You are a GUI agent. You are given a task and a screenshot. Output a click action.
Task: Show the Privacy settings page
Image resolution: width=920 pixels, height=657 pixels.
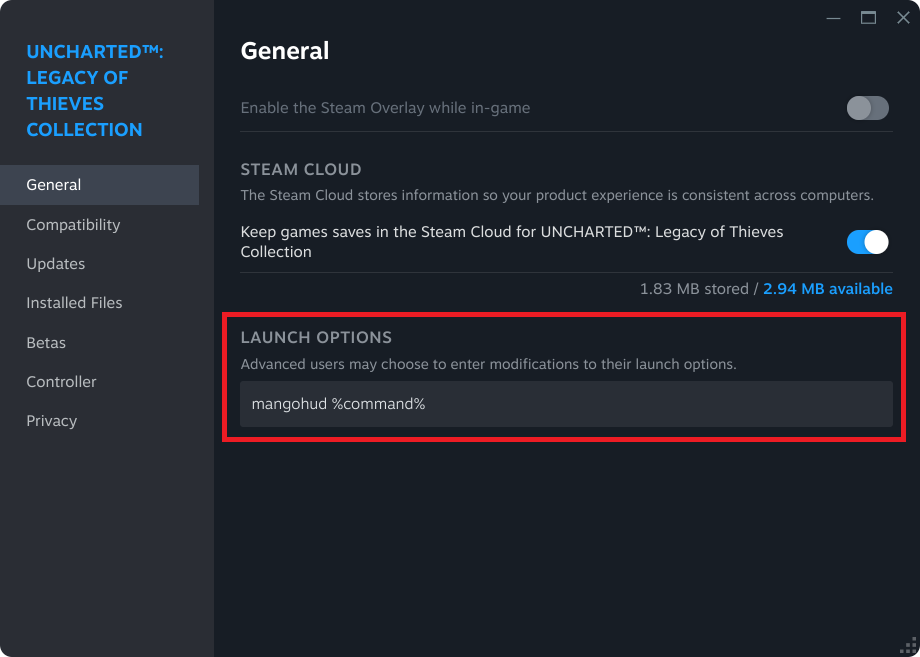99,421
